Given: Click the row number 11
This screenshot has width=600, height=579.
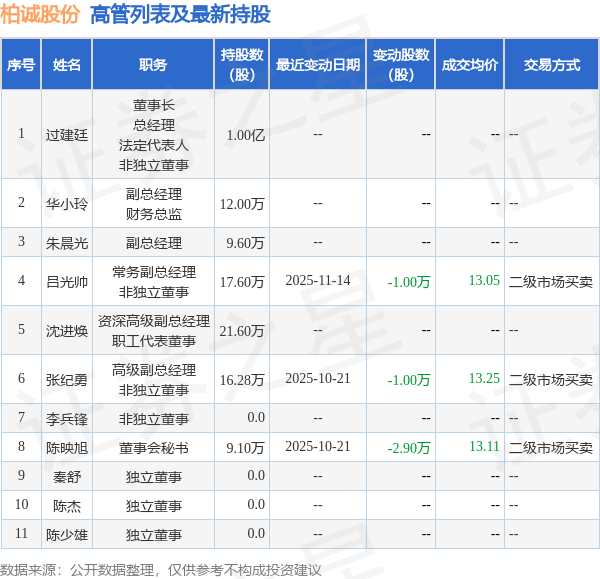Looking at the screenshot, I should (x=21, y=533).
